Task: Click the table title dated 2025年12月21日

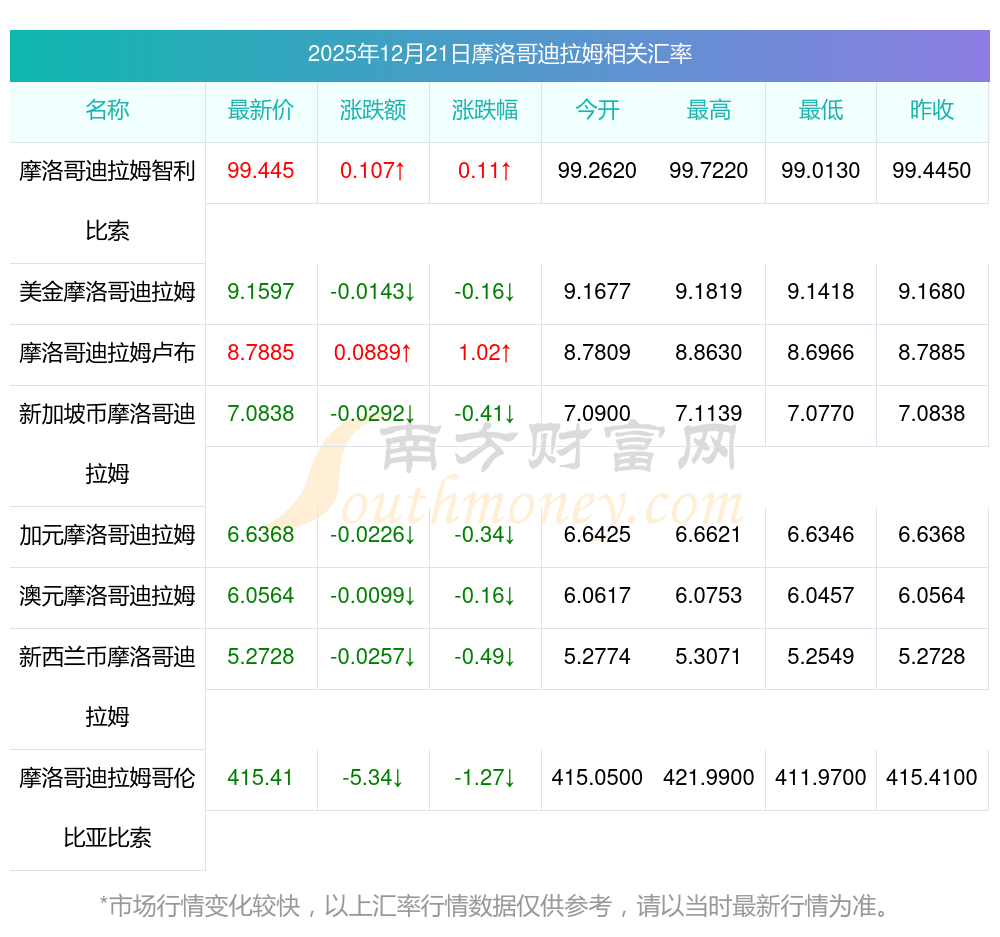Action: 499,54
